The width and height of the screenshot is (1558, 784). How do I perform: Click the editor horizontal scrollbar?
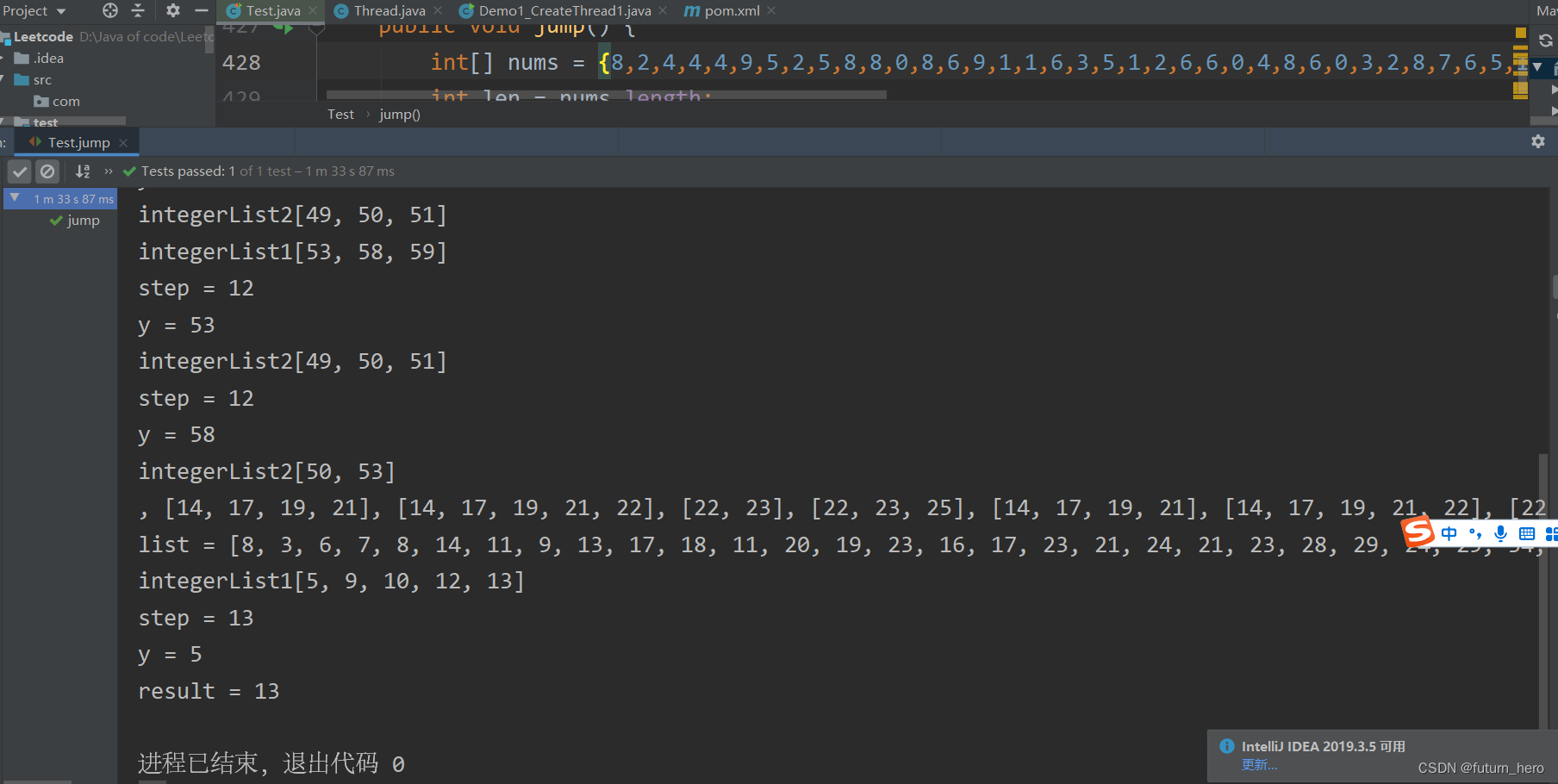click(606, 95)
